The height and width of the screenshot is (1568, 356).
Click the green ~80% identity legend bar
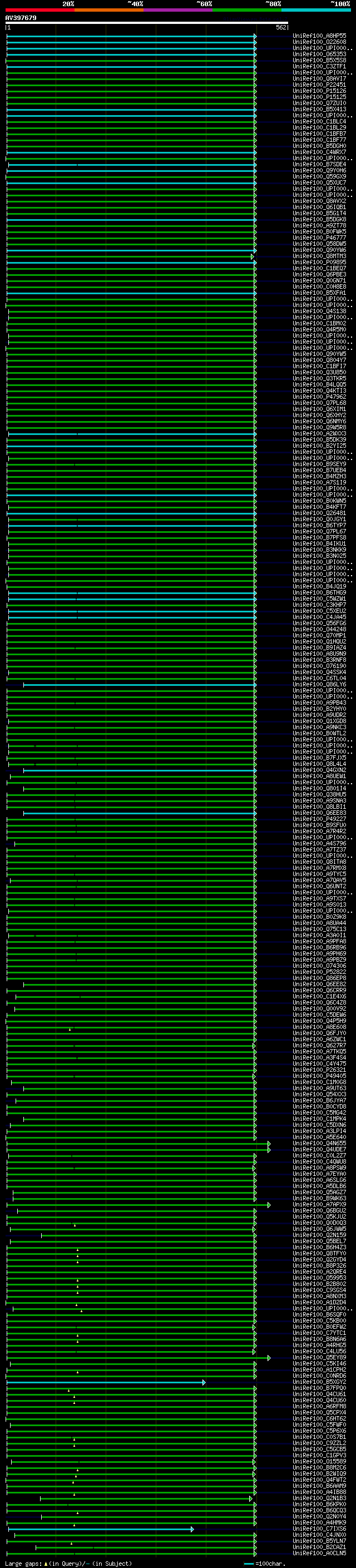tap(247, 10)
